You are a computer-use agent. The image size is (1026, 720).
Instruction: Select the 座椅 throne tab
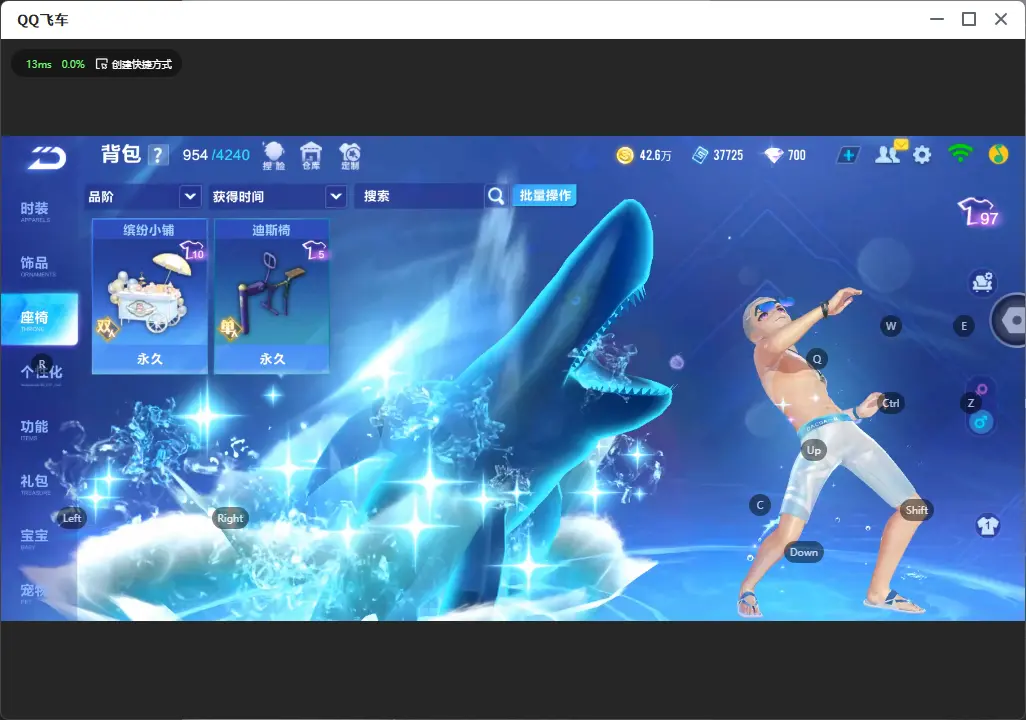point(39,319)
